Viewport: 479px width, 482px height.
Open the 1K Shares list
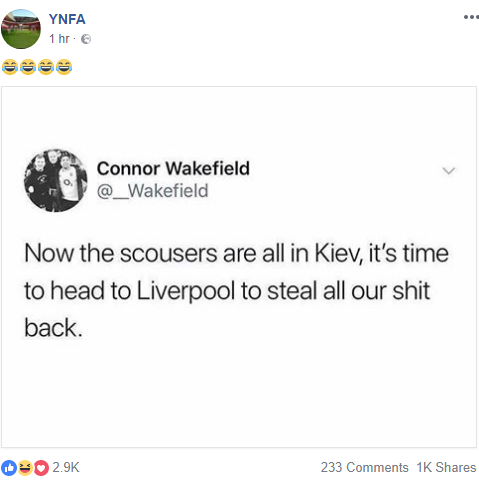pos(446,468)
